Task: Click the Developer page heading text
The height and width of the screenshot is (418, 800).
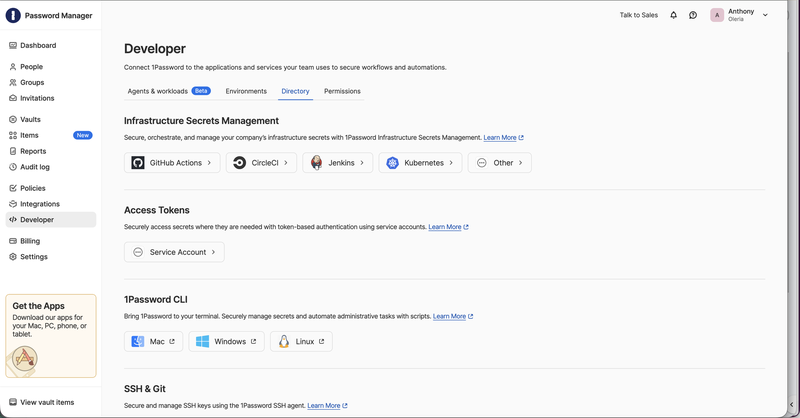Action: pos(155,49)
